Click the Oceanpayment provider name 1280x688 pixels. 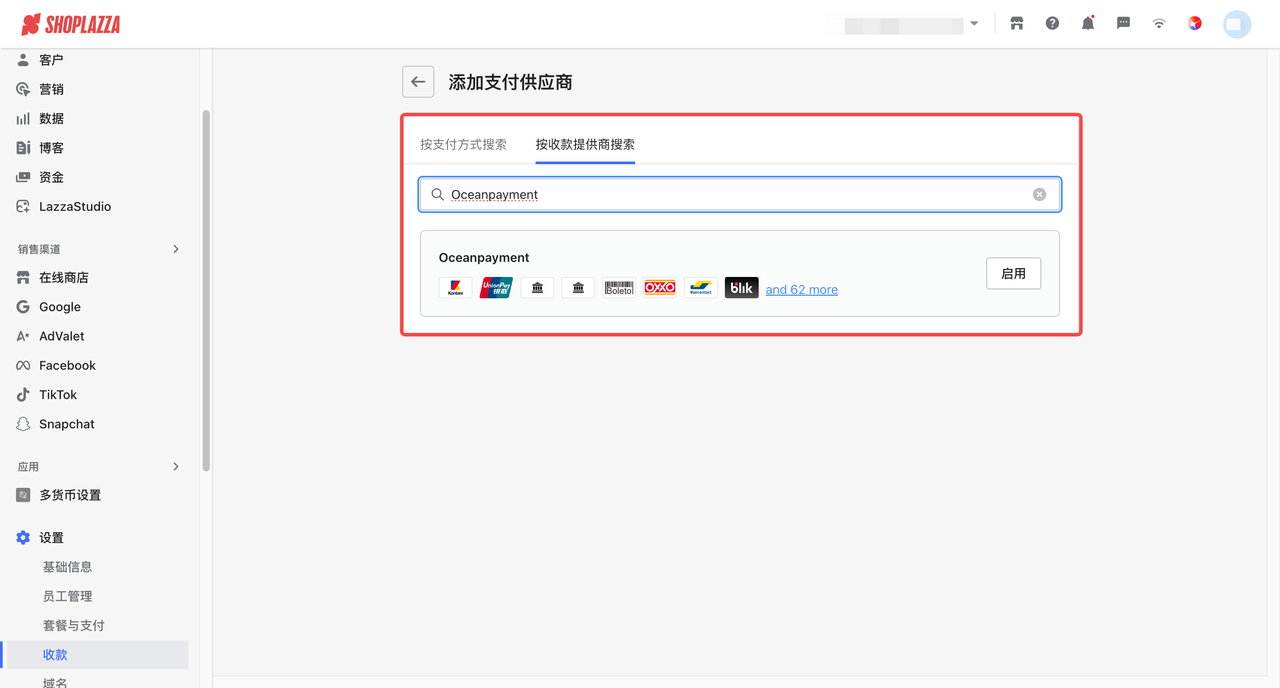pos(484,258)
